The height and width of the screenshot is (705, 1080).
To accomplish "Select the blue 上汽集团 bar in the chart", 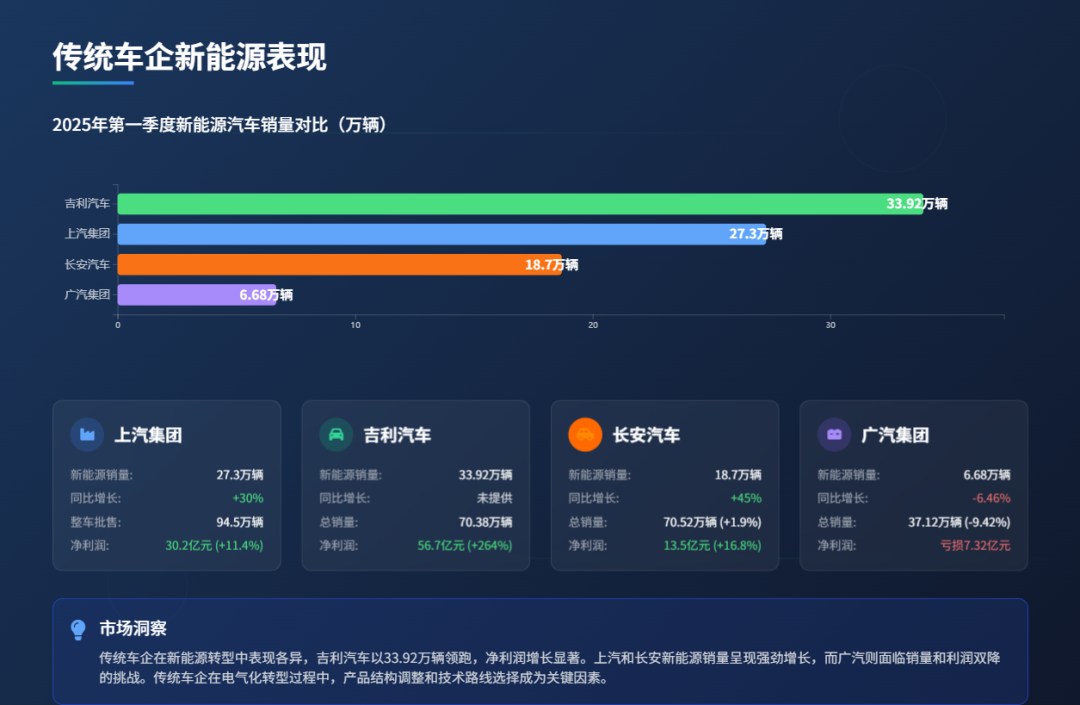I will click(x=442, y=234).
